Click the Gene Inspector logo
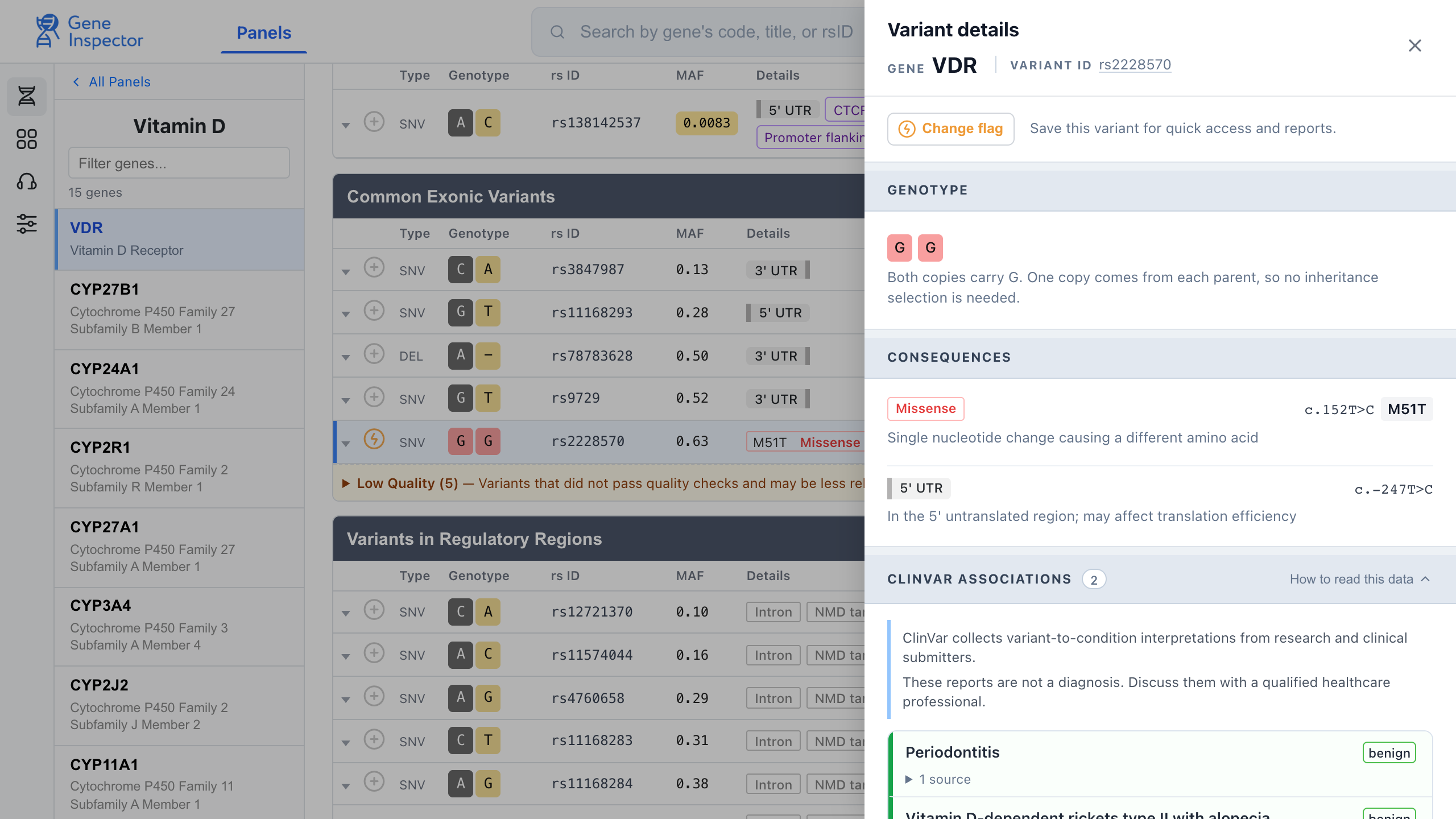The image size is (1456, 819). point(90,31)
